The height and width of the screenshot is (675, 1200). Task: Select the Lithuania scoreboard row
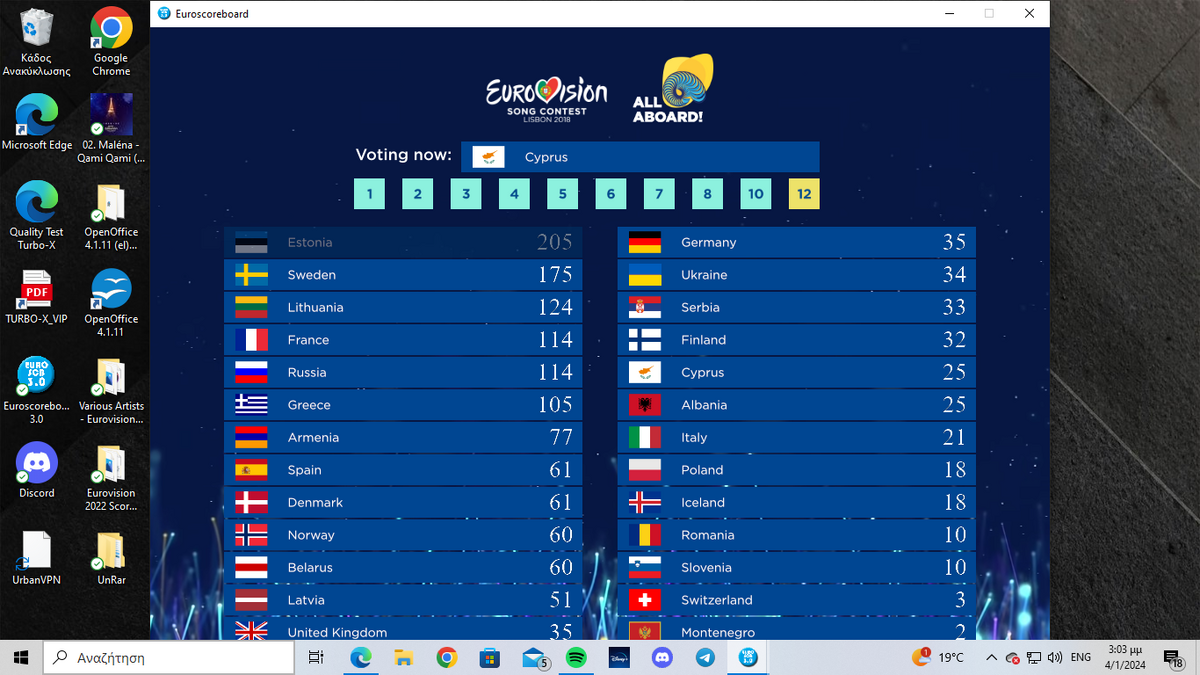pyautogui.click(x=403, y=307)
